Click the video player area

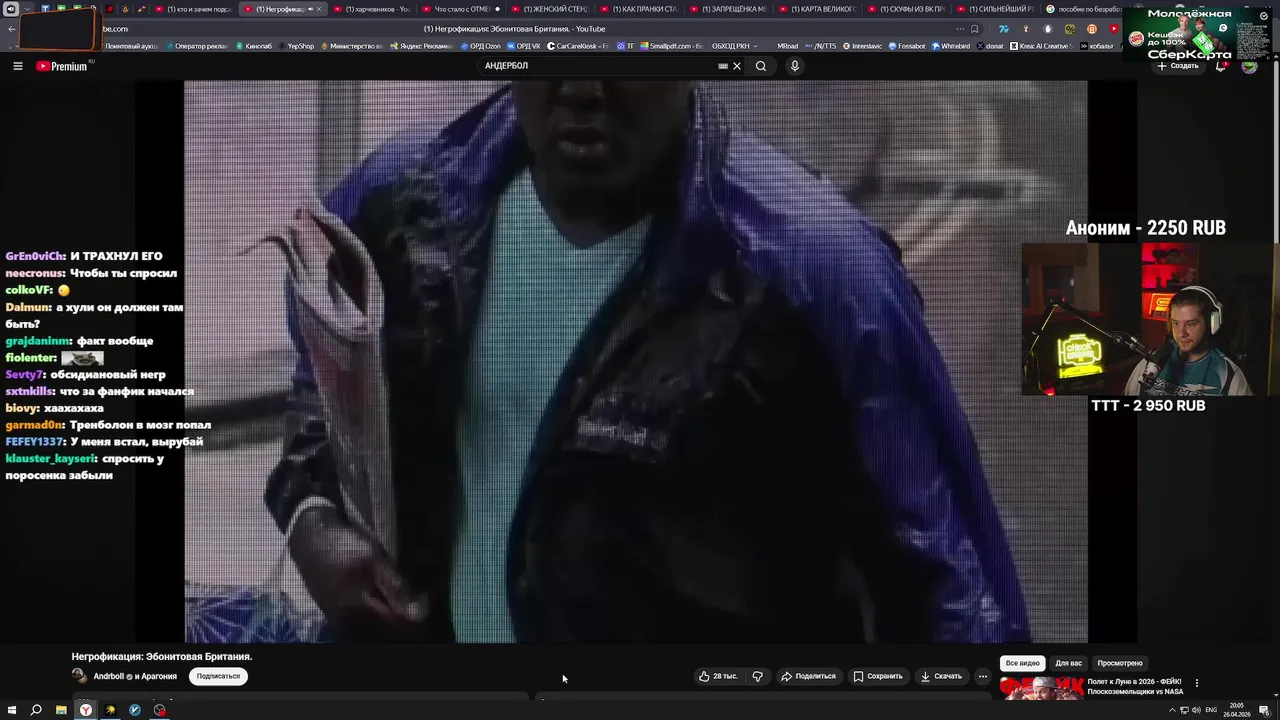click(635, 362)
